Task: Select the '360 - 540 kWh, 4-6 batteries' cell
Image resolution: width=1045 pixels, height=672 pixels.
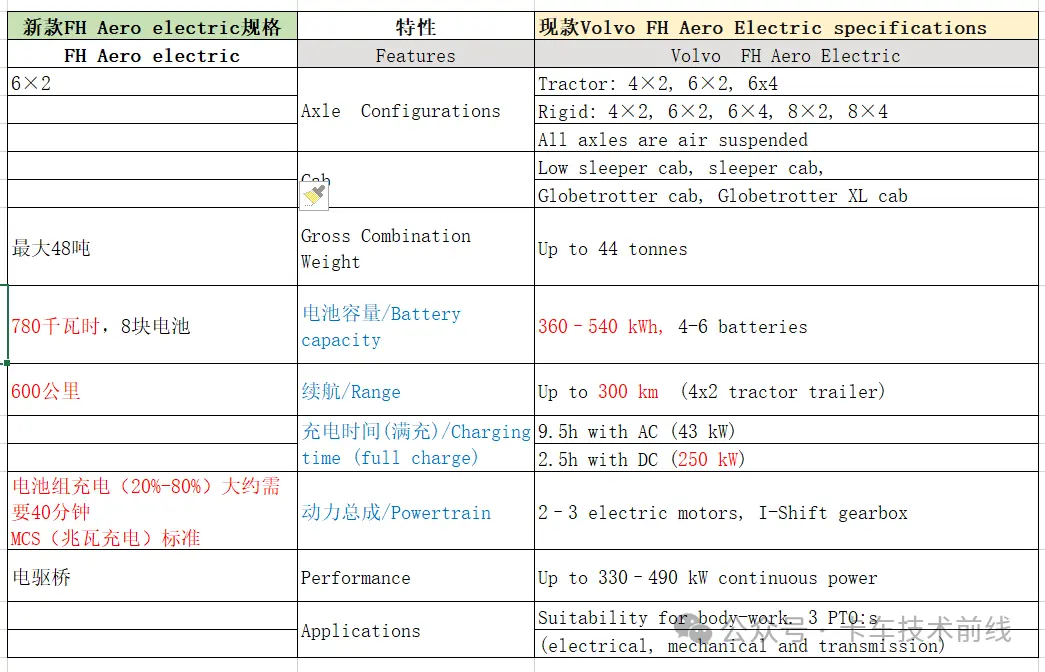Action: click(x=786, y=325)
